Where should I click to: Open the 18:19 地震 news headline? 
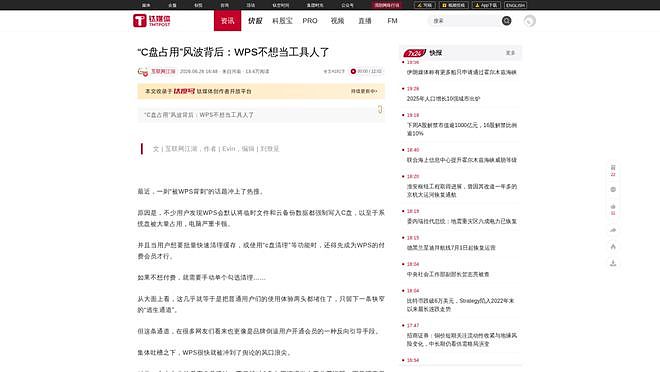pyautogui.click(x=461, y=221)
